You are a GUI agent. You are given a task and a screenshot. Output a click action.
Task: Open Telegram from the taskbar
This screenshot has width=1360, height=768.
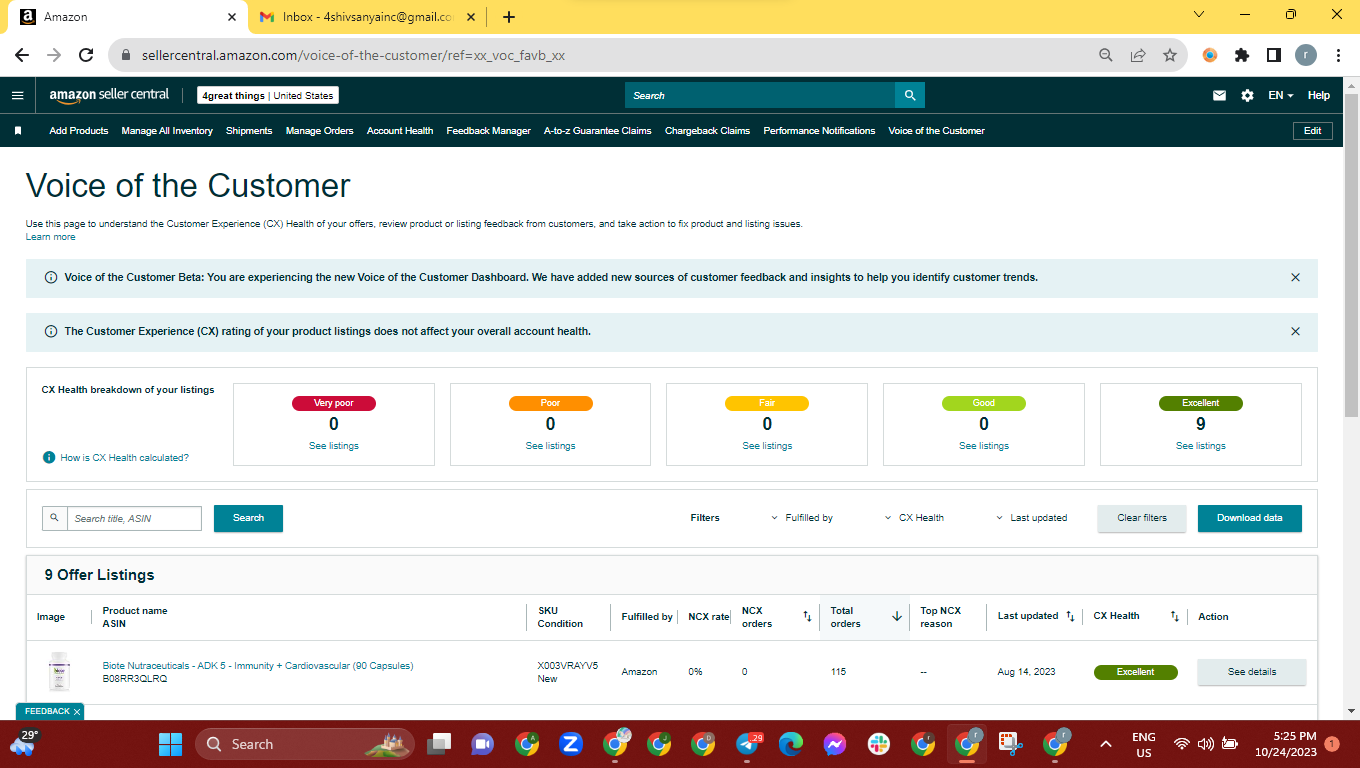click(x=748, y=744)
